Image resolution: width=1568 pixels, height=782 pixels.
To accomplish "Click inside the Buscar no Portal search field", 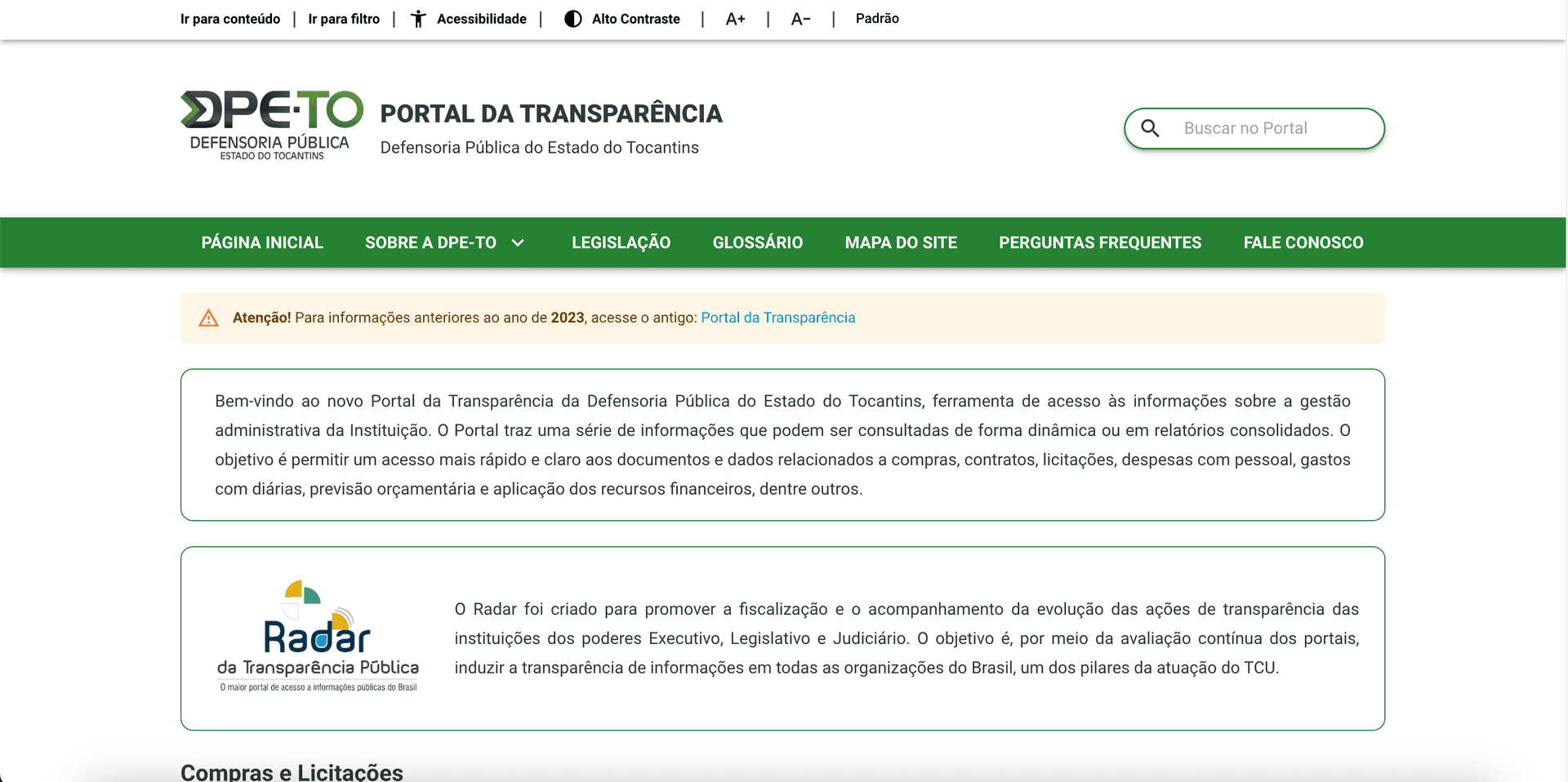I will click(1266, 128).
